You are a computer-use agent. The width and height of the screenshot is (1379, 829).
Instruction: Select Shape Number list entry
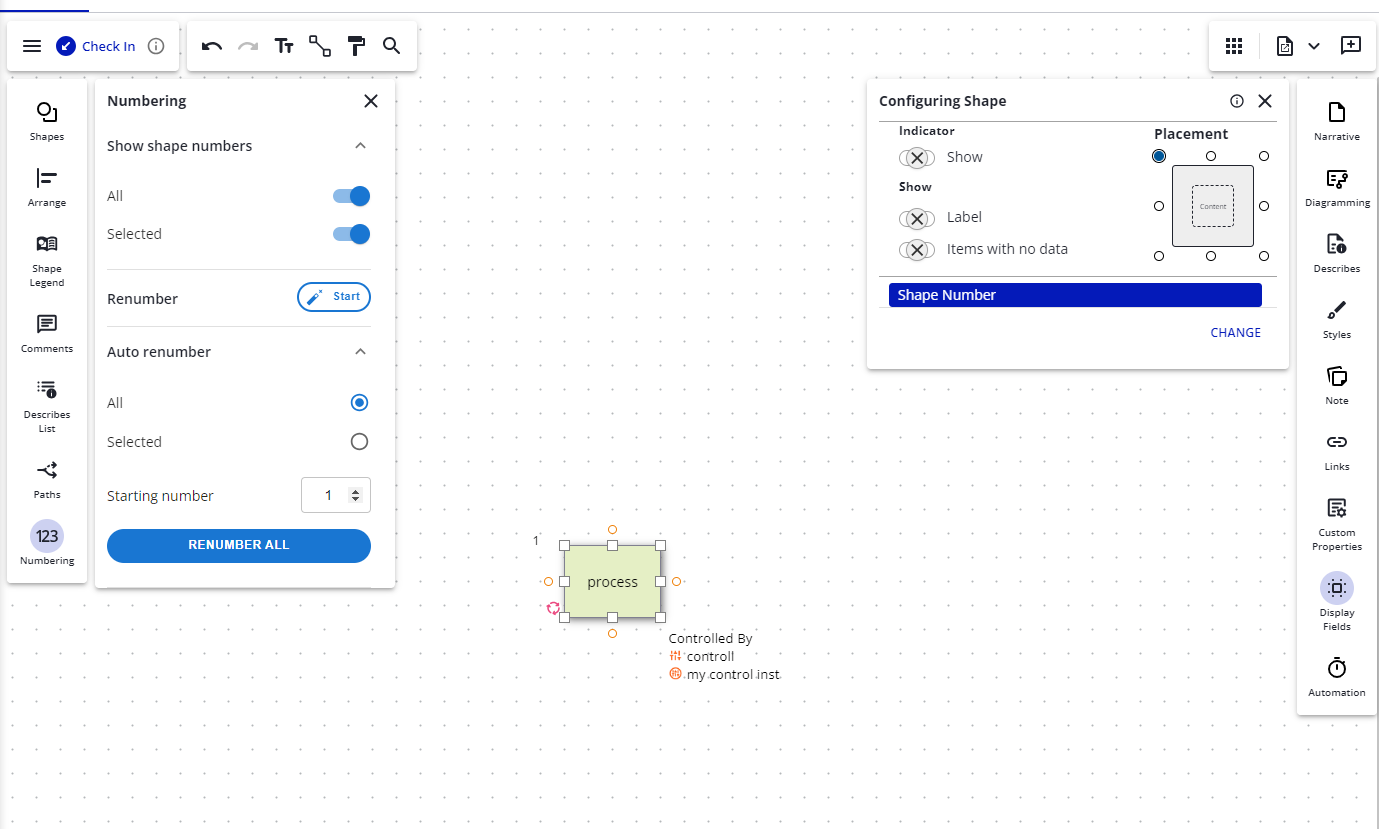coord(1074,295)
